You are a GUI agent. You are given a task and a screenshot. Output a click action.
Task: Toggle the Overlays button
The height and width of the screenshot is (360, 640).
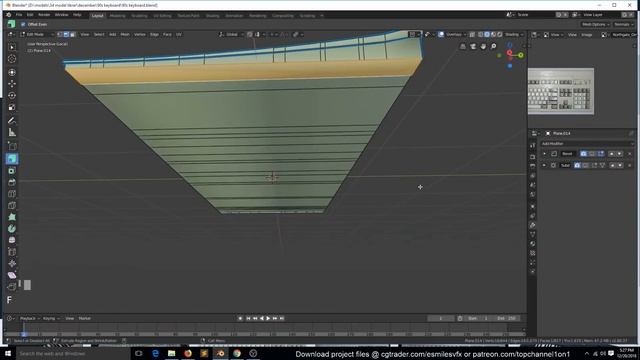[441, 35]
